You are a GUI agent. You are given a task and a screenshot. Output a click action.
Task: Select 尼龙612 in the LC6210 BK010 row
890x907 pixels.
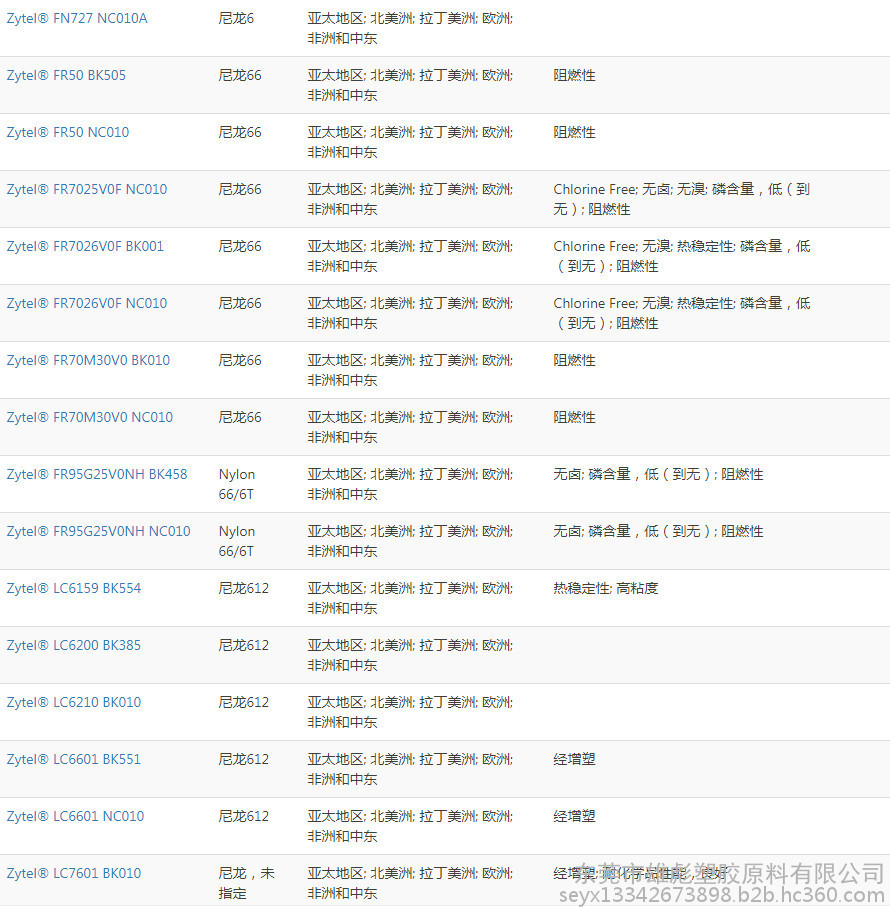tap(243, 702)
